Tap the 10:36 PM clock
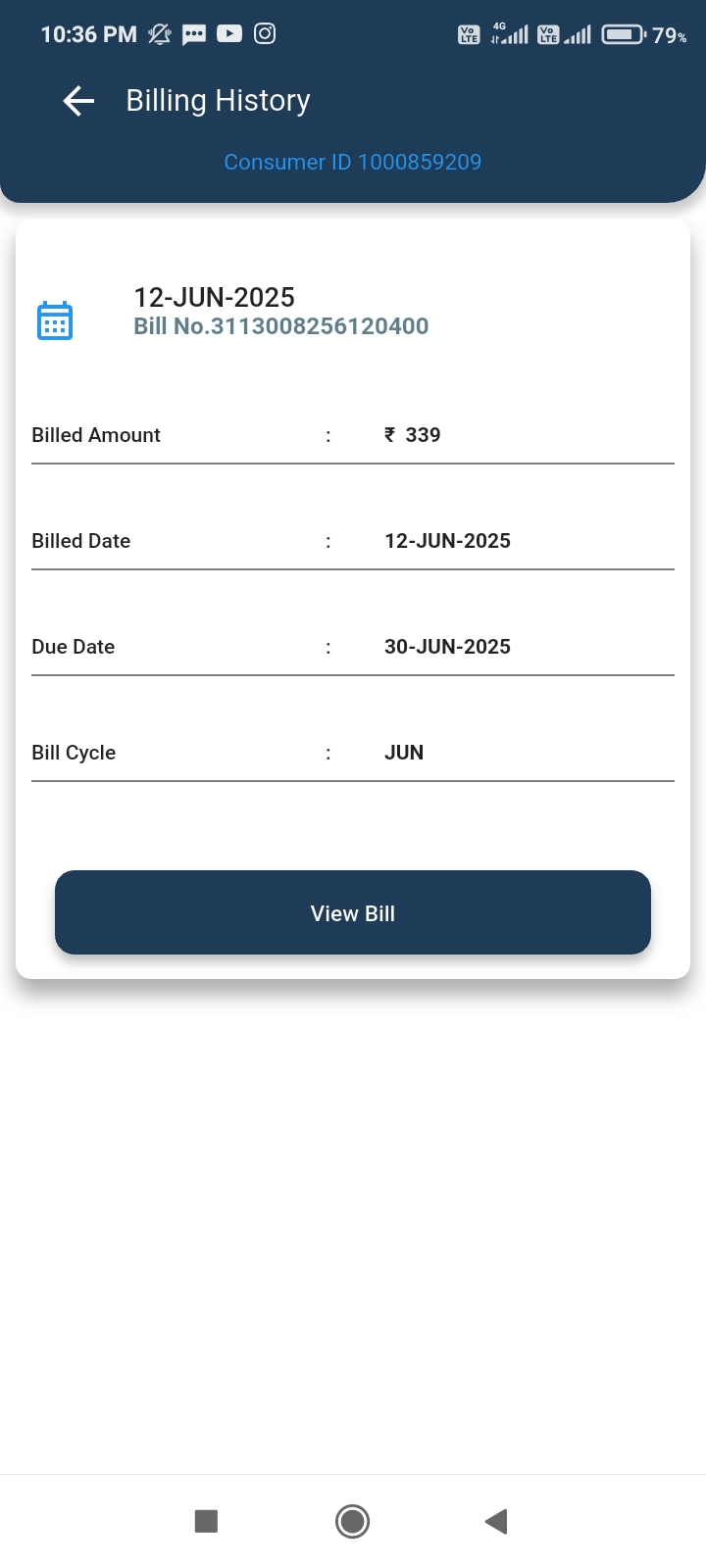This screenshot has height=1568, width=706. click(88, 35)
